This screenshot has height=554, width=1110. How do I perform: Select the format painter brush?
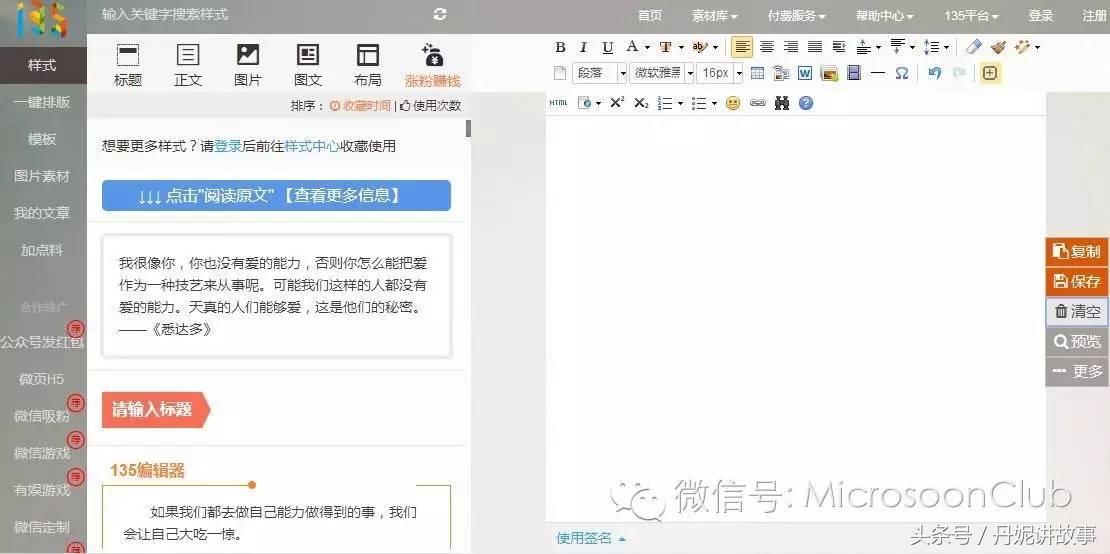coord(998,47)
